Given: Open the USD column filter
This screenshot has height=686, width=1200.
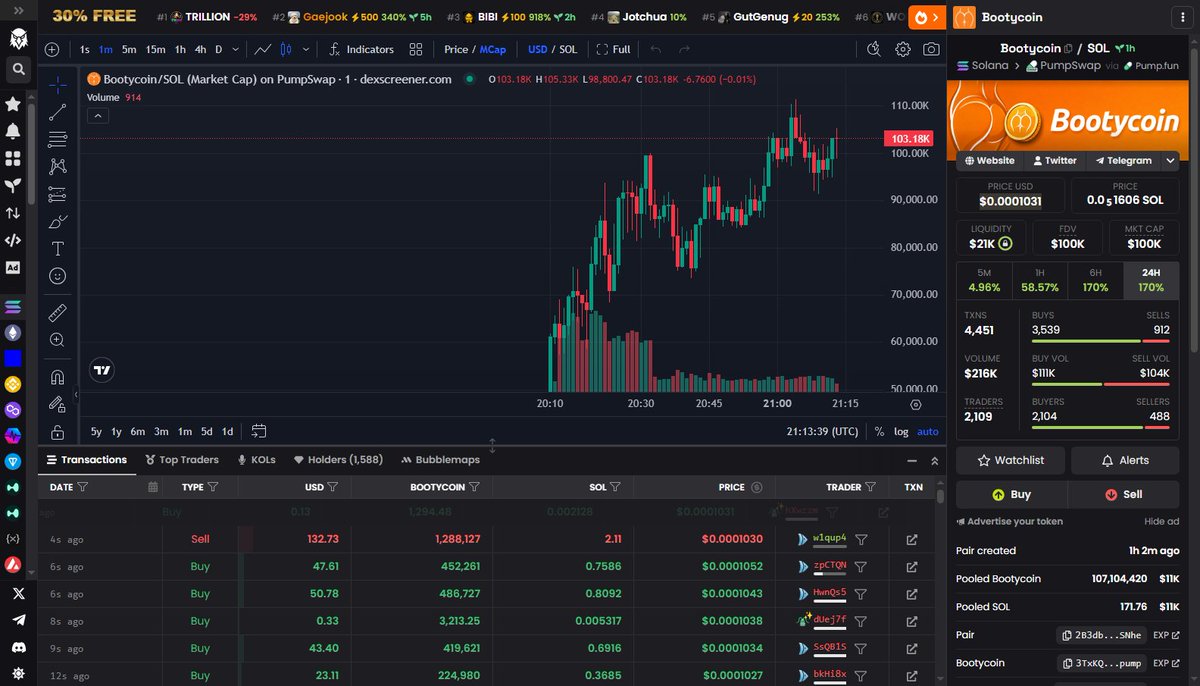Looking at the screenshot, I should pos(332,487).
